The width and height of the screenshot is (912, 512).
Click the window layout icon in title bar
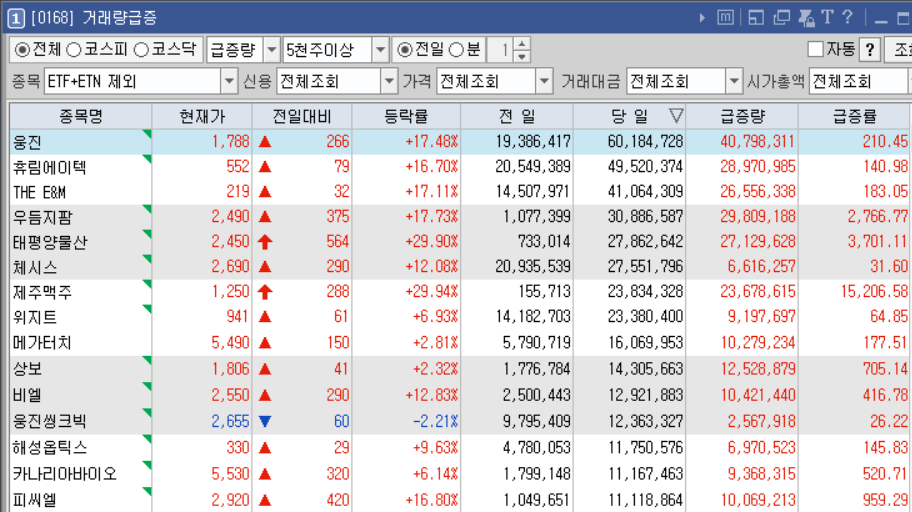click(x=756, y=18)
